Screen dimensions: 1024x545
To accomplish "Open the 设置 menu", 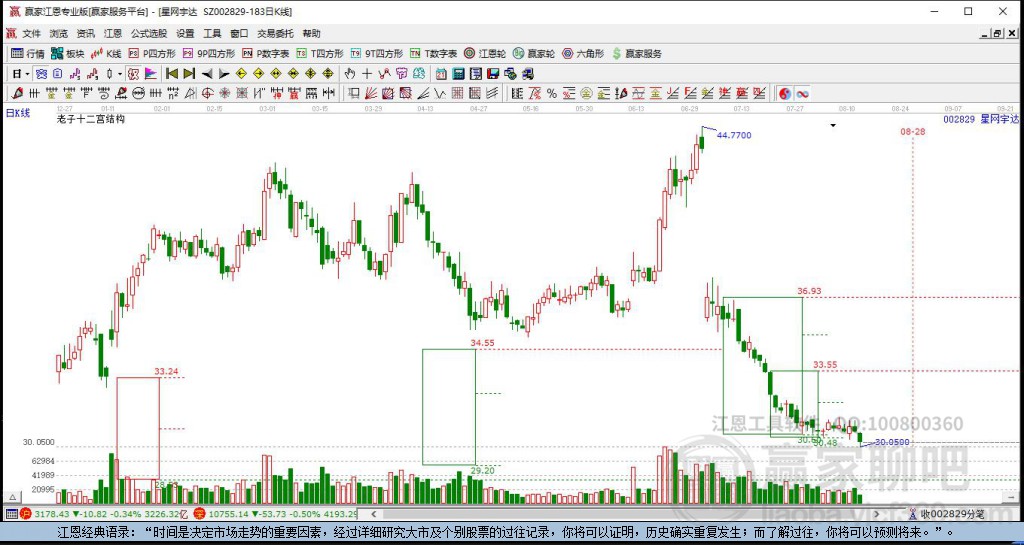I will pyautogui.click(x=185, y=33).
